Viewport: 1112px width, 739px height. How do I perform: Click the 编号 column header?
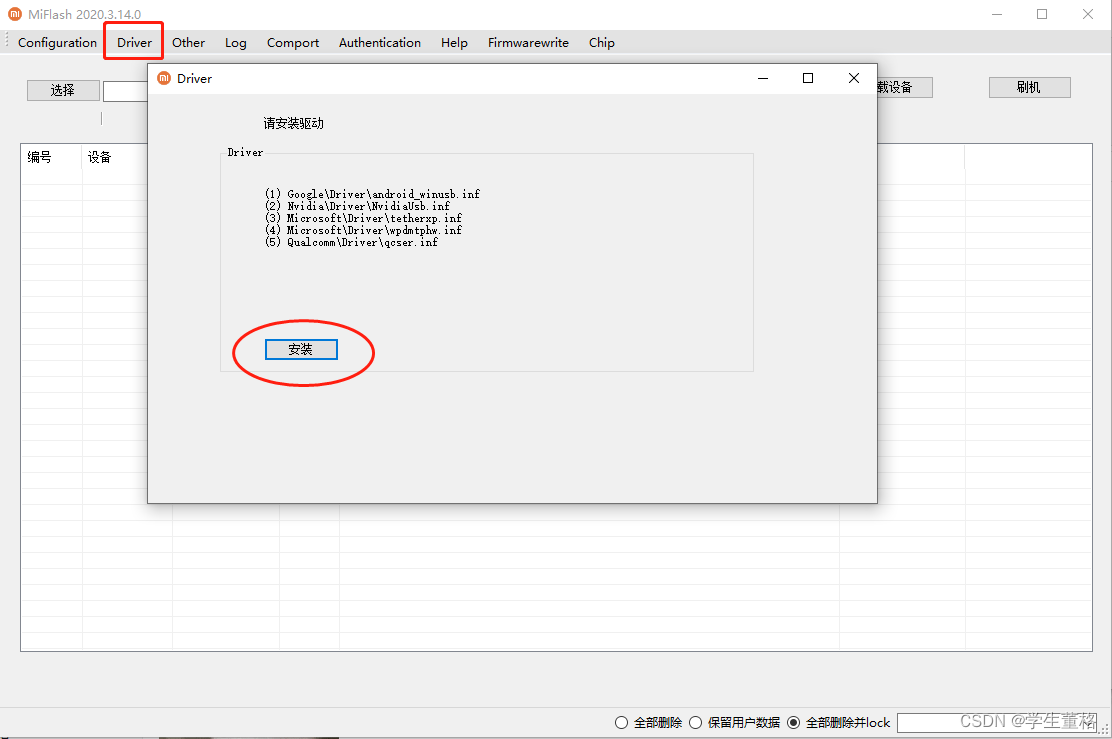pos(51,157)
